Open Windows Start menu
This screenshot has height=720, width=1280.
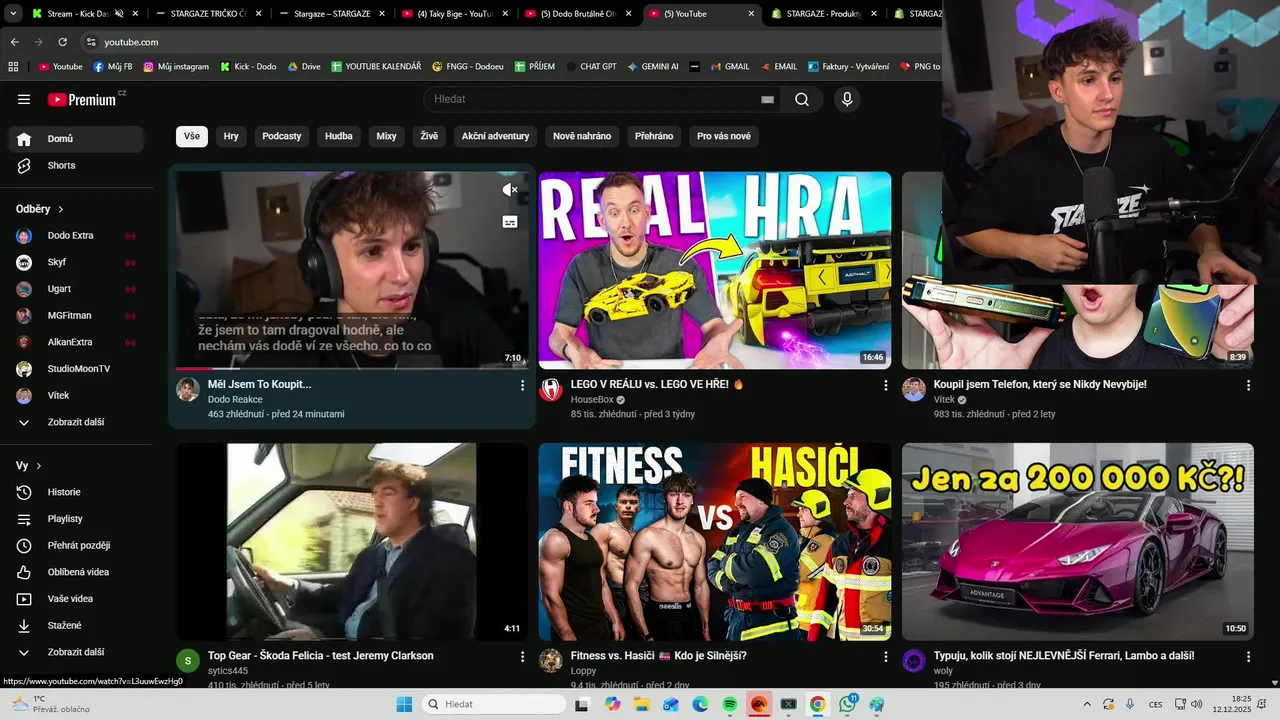[x=404, y=704]
